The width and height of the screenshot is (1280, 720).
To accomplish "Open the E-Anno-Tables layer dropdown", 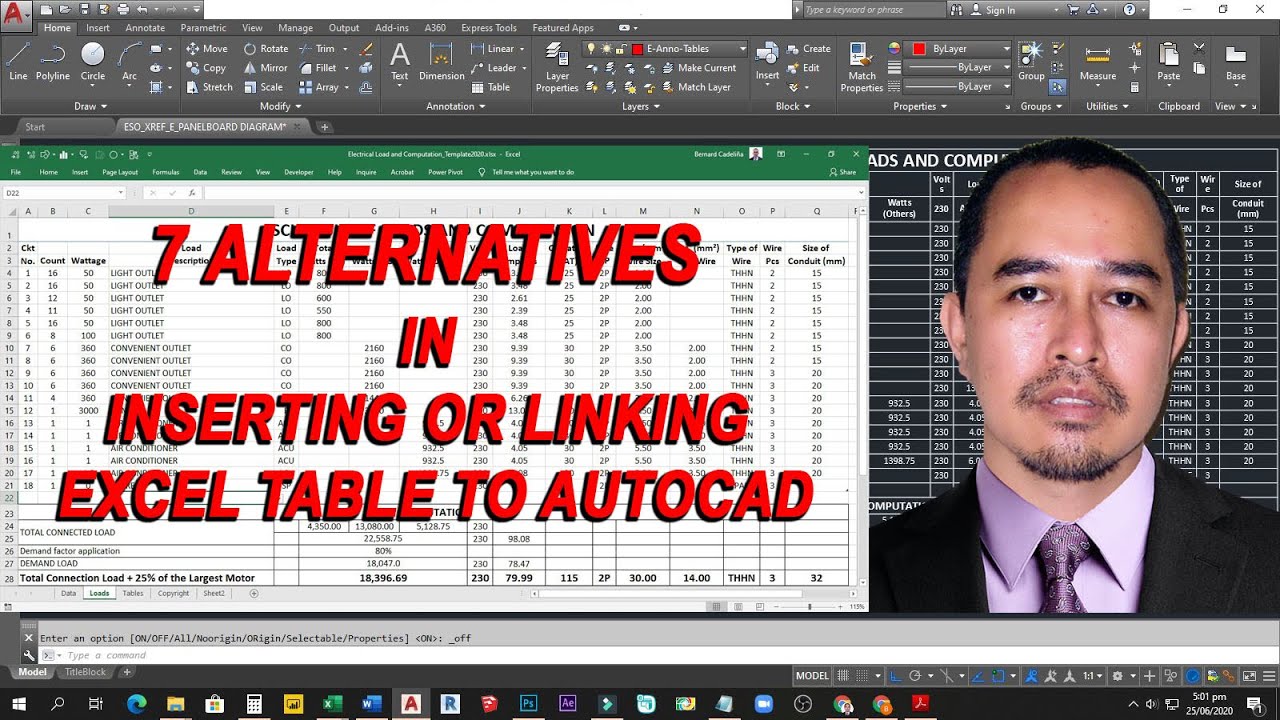I will point(742,48).
